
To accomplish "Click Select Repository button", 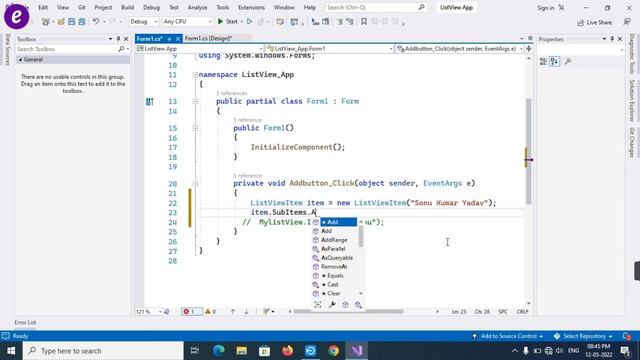I will tap(584, 336).
